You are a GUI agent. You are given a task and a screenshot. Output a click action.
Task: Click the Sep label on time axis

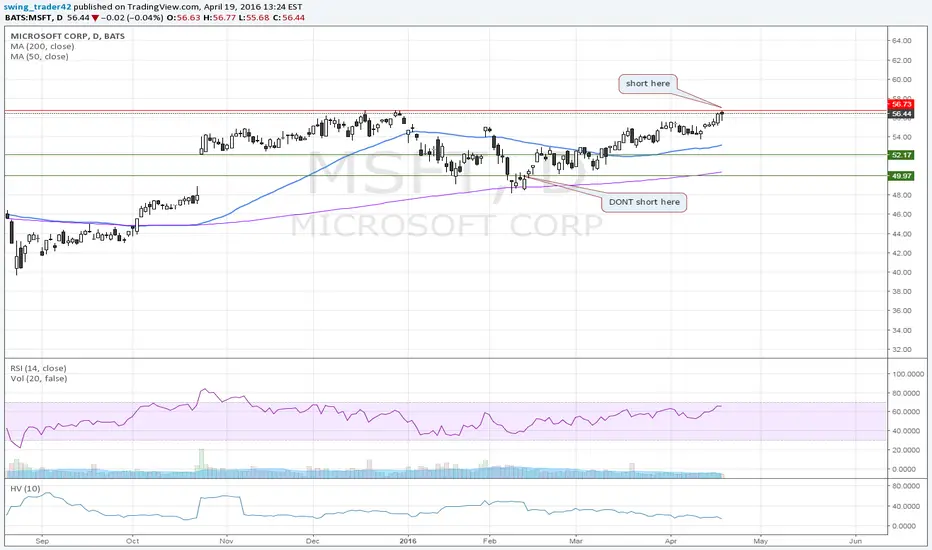(42, 541)
